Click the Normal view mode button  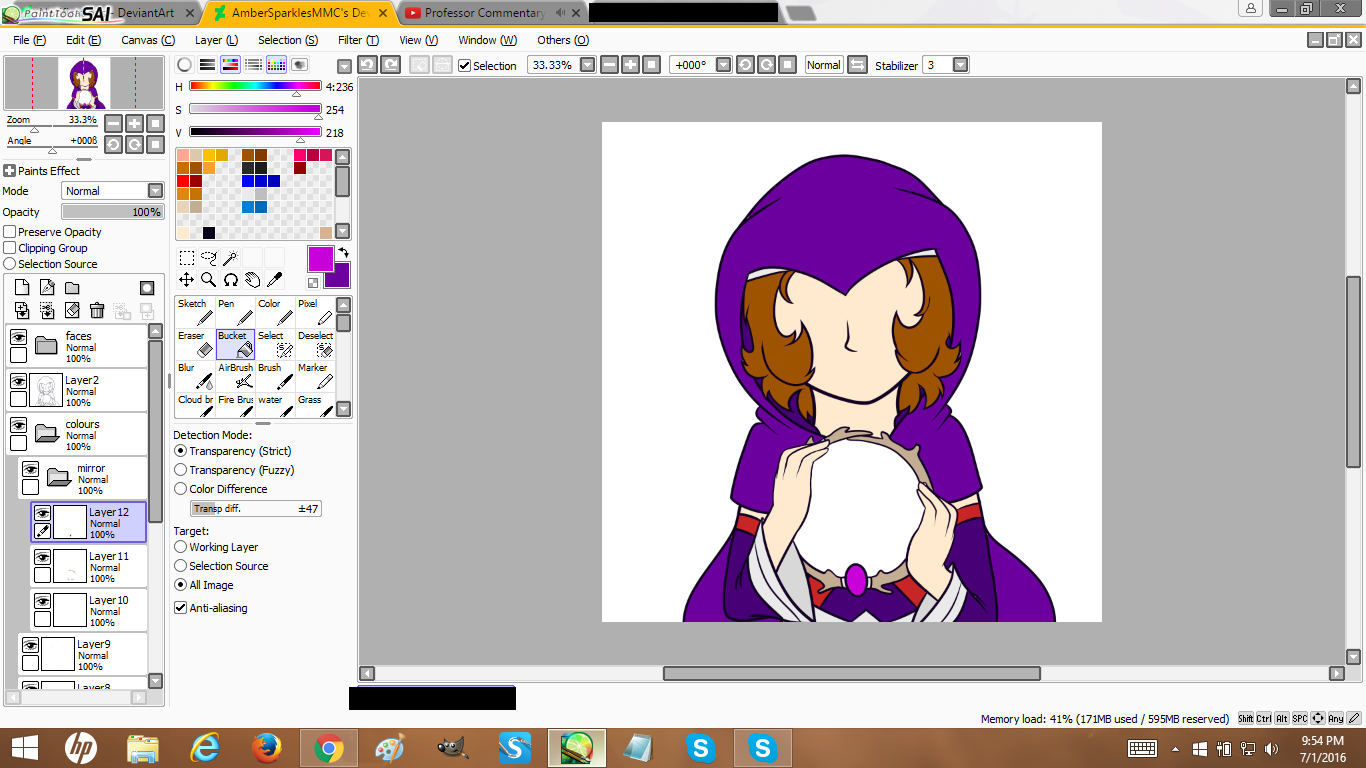tap(824, 65)
